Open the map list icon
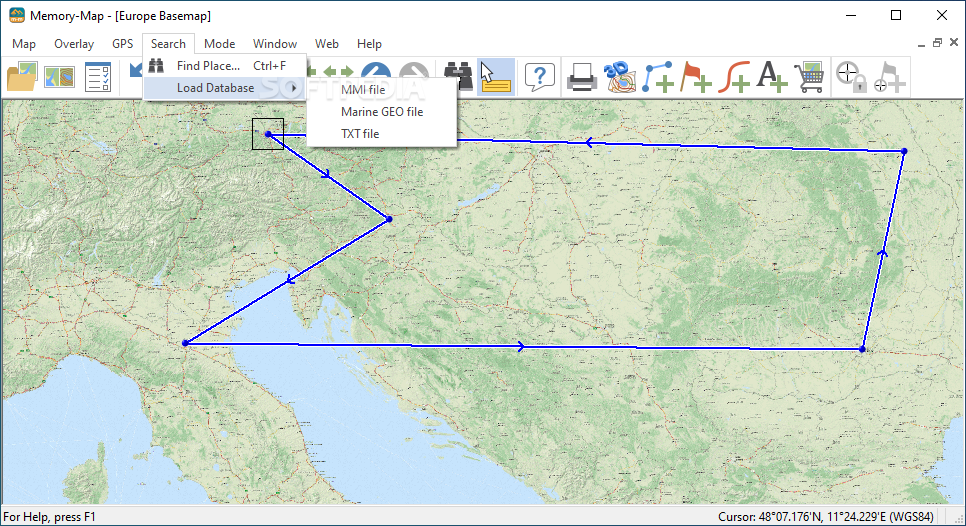 (60, 77)
